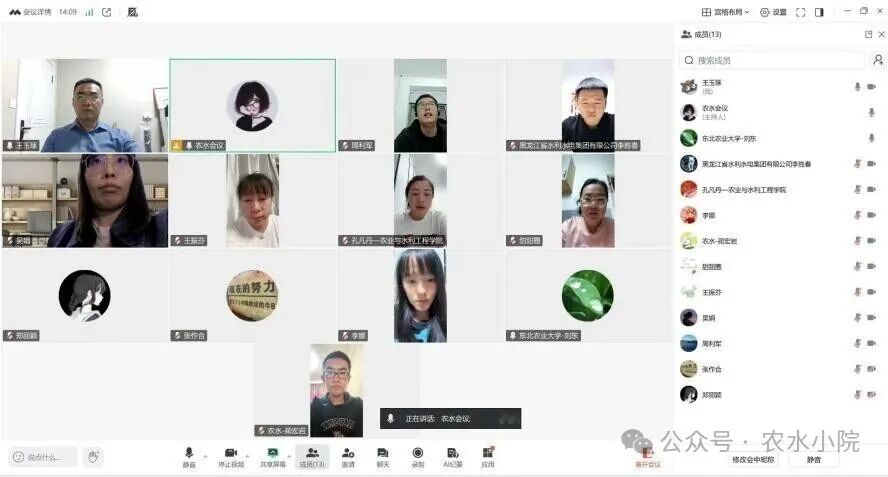Screen dimensions: 888x477
Task: Open 会议详情 meeting details
Action: click(x=28, y=12)
